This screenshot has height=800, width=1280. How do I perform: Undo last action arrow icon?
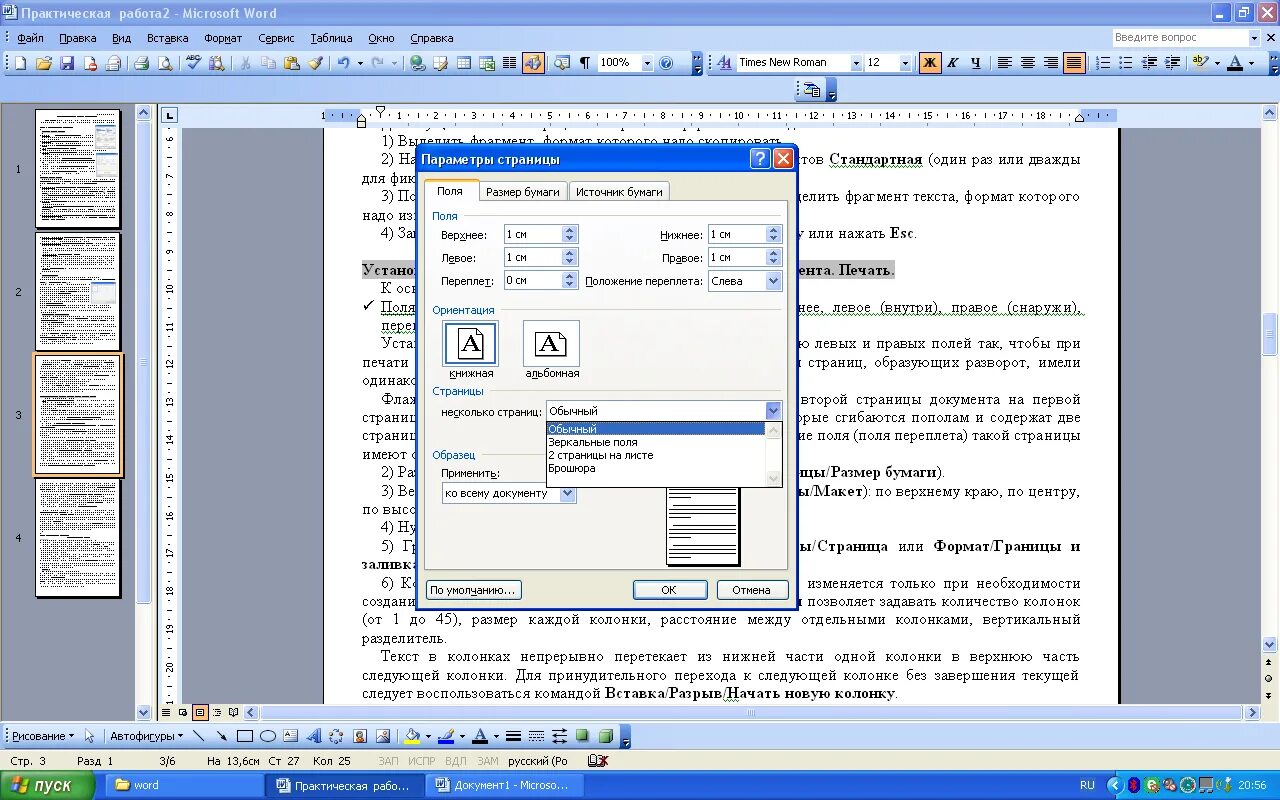coord(343,63)
